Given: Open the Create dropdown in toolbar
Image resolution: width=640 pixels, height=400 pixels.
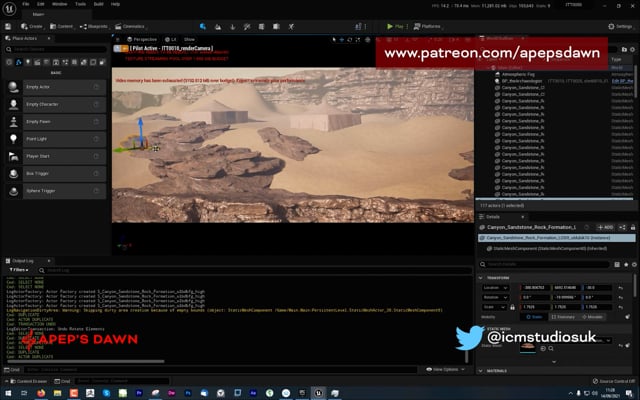Looking at the screenshot, I should click(x=32, y=27).
